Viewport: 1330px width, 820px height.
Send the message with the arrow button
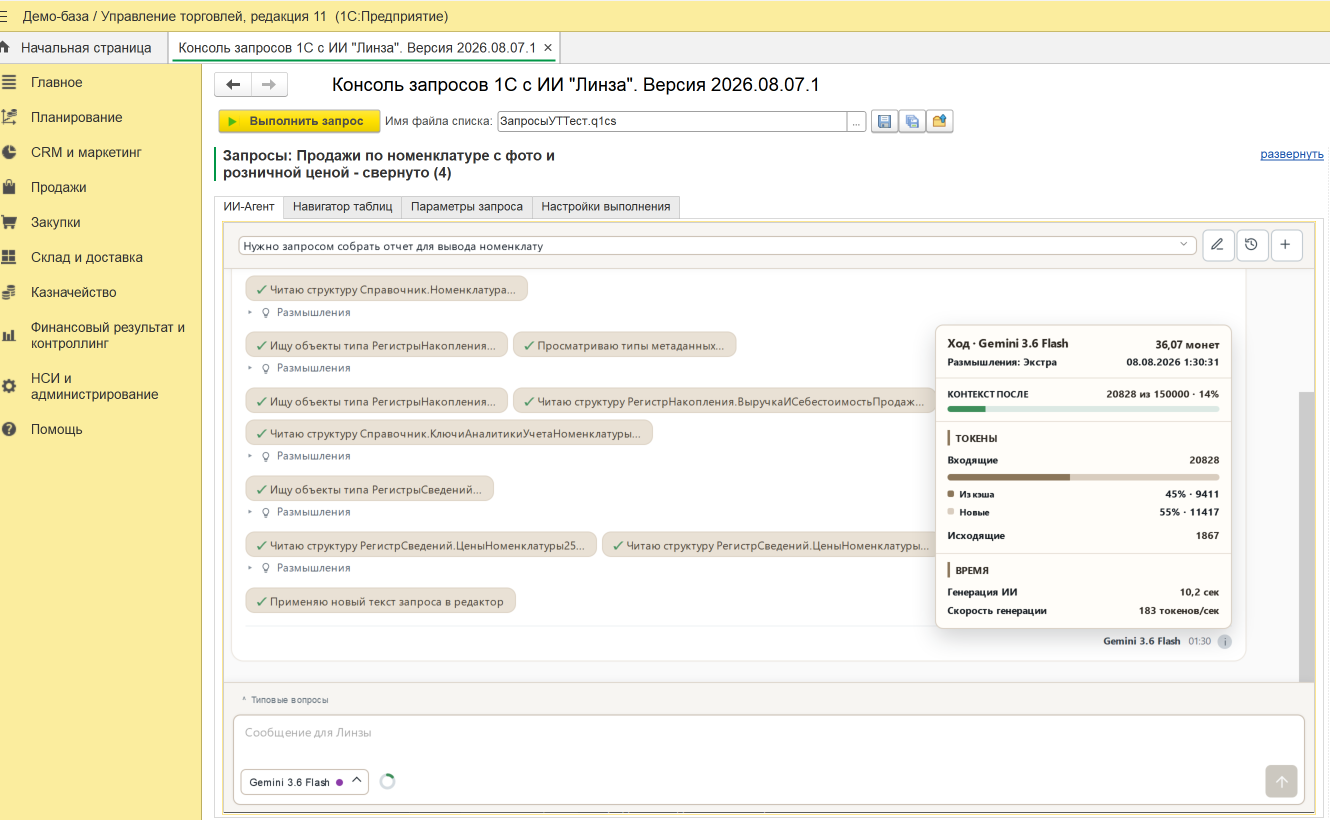tap(1281, 781)
